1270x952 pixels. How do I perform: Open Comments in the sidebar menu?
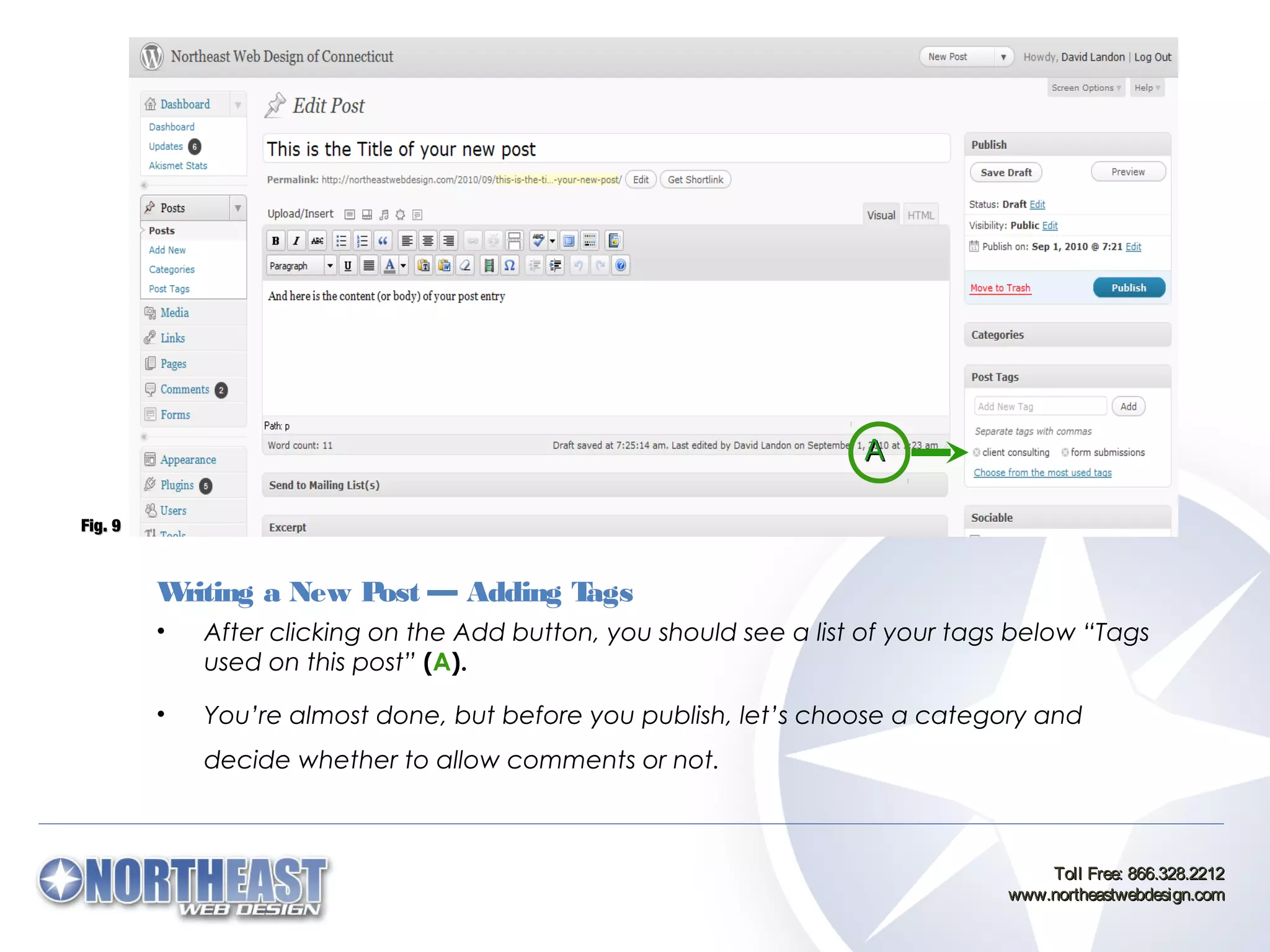(185, 389)
